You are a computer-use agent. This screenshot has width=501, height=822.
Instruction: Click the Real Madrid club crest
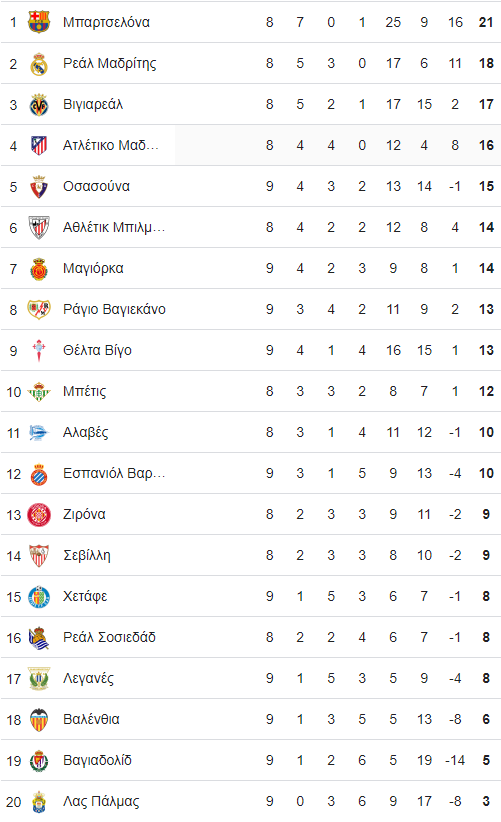coord(39,63)
